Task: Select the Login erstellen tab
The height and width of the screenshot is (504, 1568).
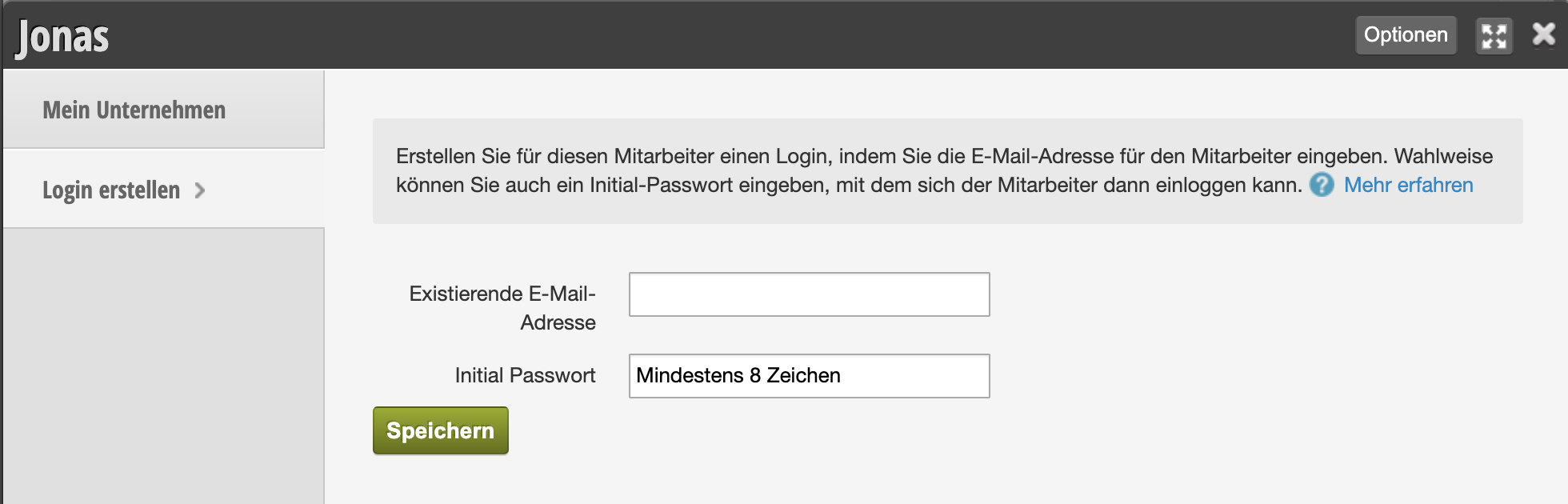Action: pyautogui.click(x=111, y=190)
